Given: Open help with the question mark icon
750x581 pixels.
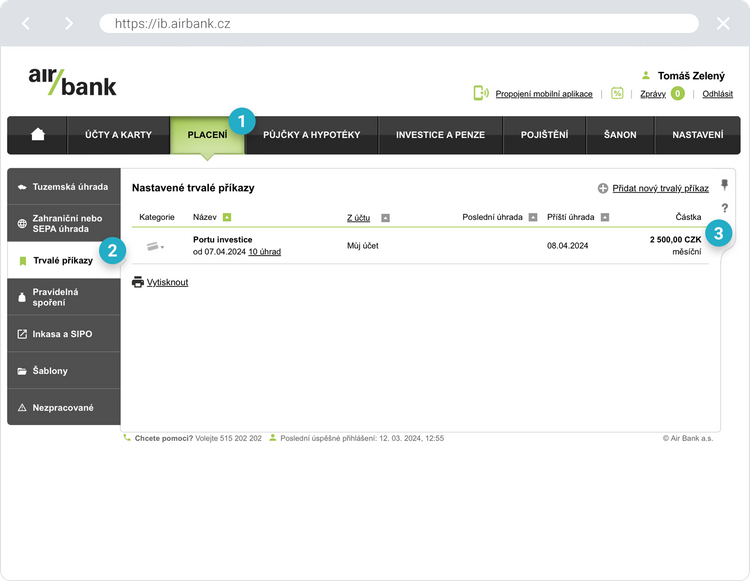Looking at the screenshot, I should click(724, 208).
